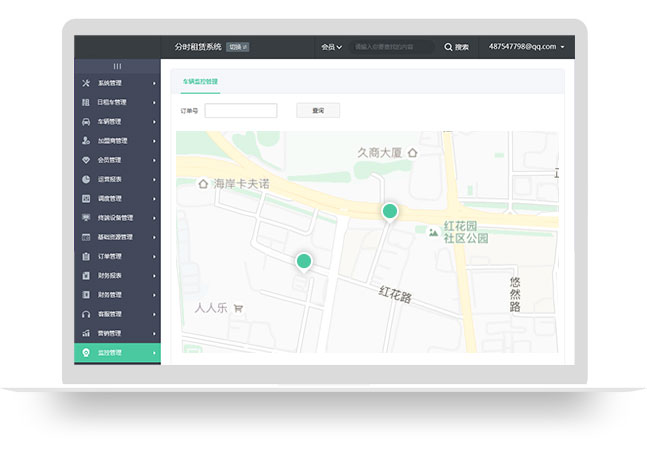Click the 终端设备管理 monitor icon
The width and height of the screenshot is (647, 459).
86,217
